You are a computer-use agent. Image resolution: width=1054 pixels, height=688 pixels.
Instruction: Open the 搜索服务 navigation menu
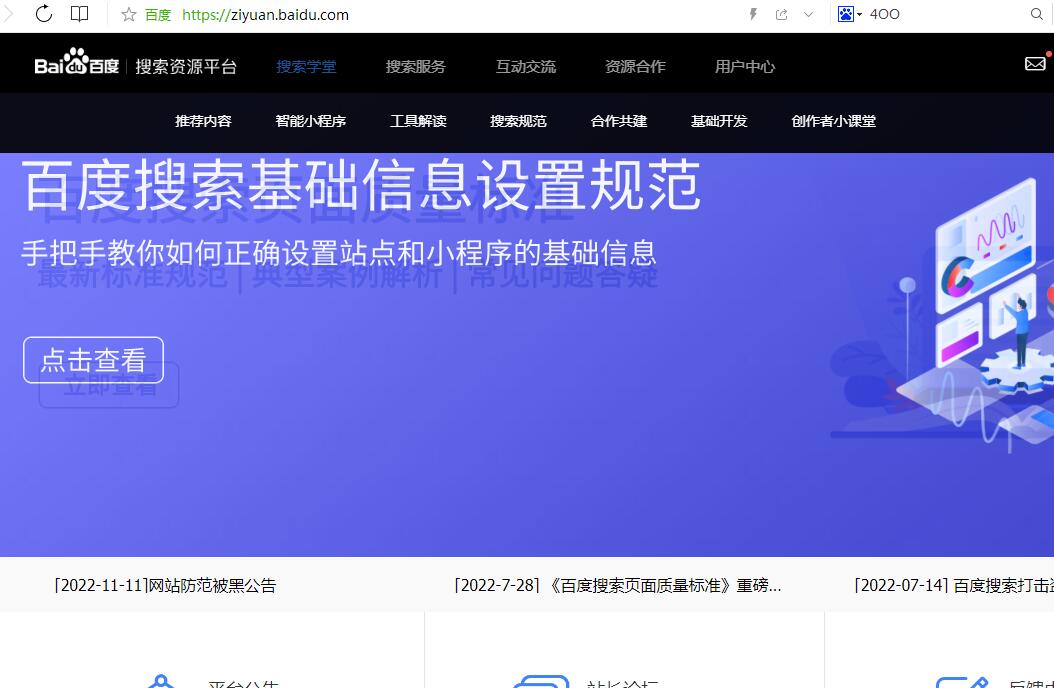[x=415, y=67]
